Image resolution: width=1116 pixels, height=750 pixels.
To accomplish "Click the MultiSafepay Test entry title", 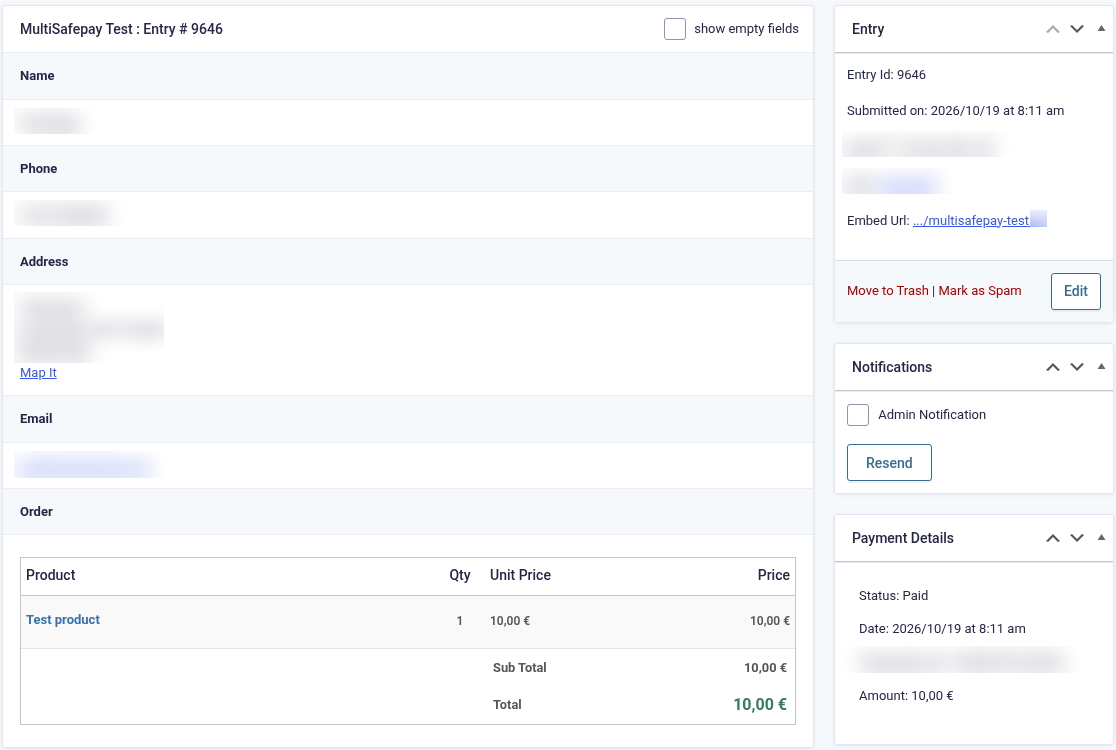I will [121, 29].
